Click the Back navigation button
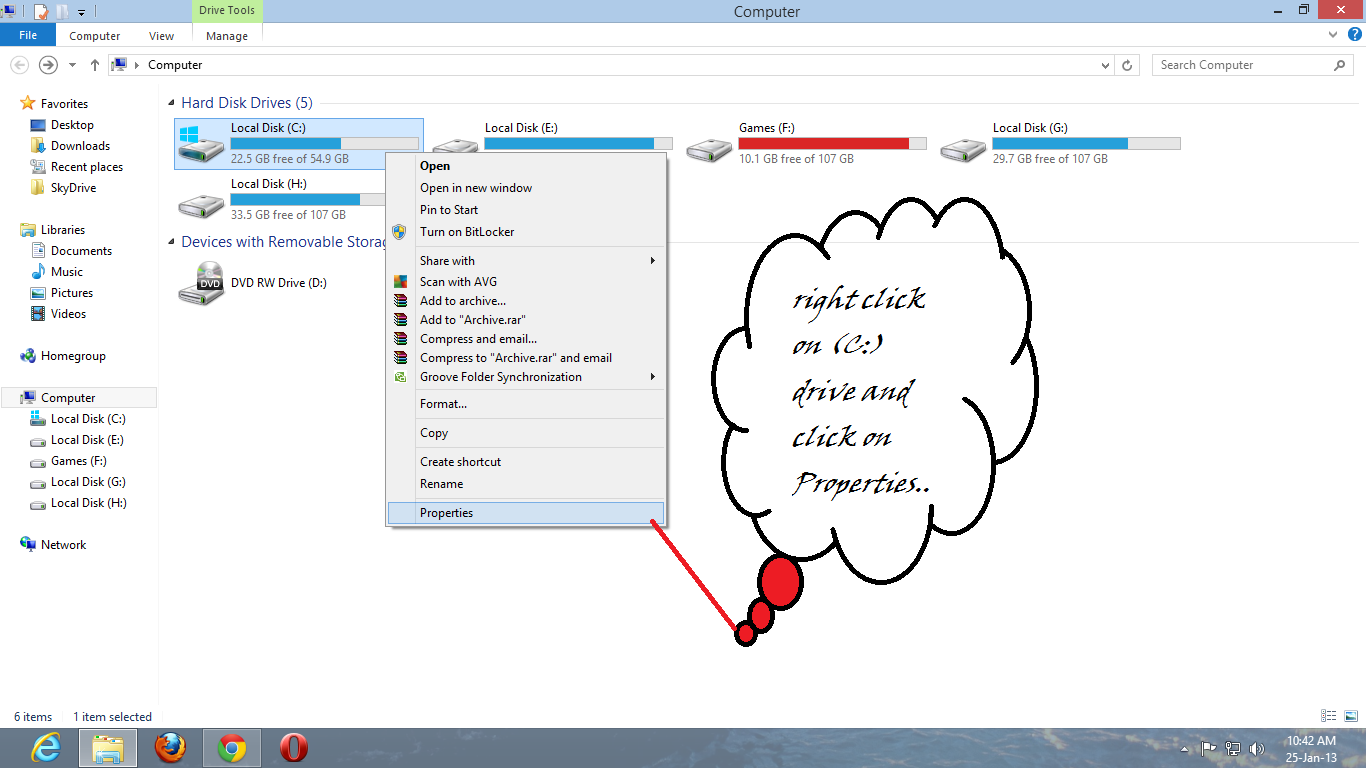The height and width of the screenshot is (768, 1366). [x=19, y=64]
